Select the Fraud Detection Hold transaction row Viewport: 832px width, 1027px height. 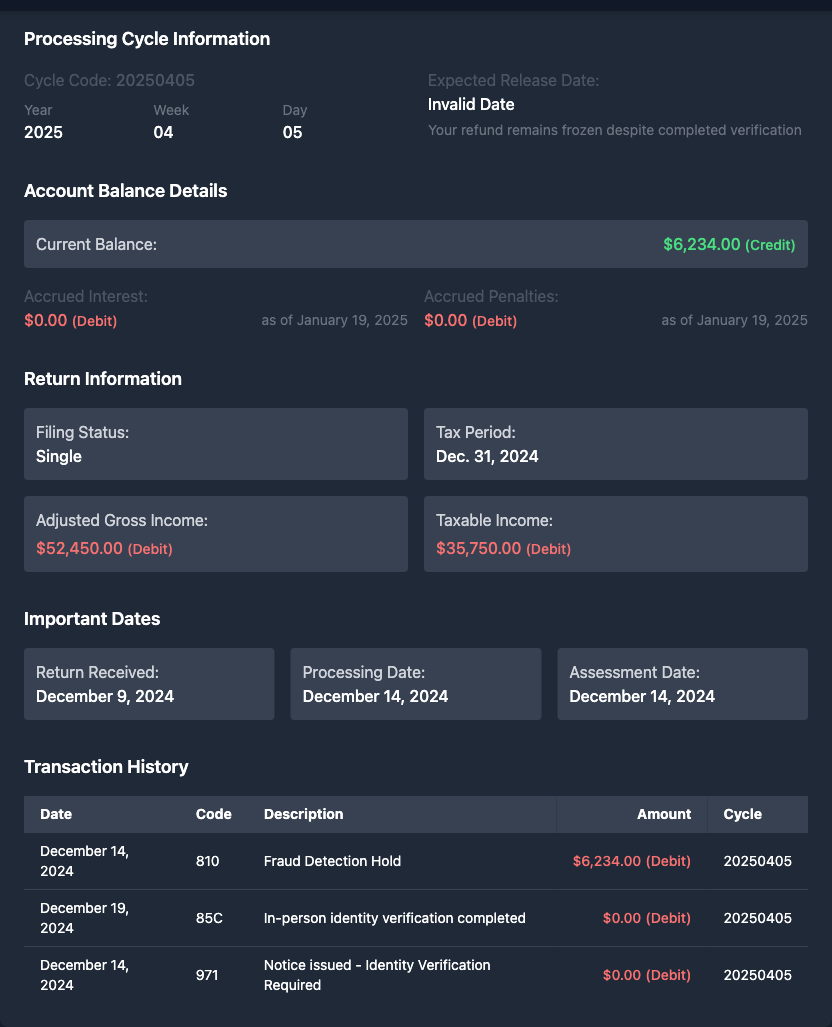click(x=415, y=861)
